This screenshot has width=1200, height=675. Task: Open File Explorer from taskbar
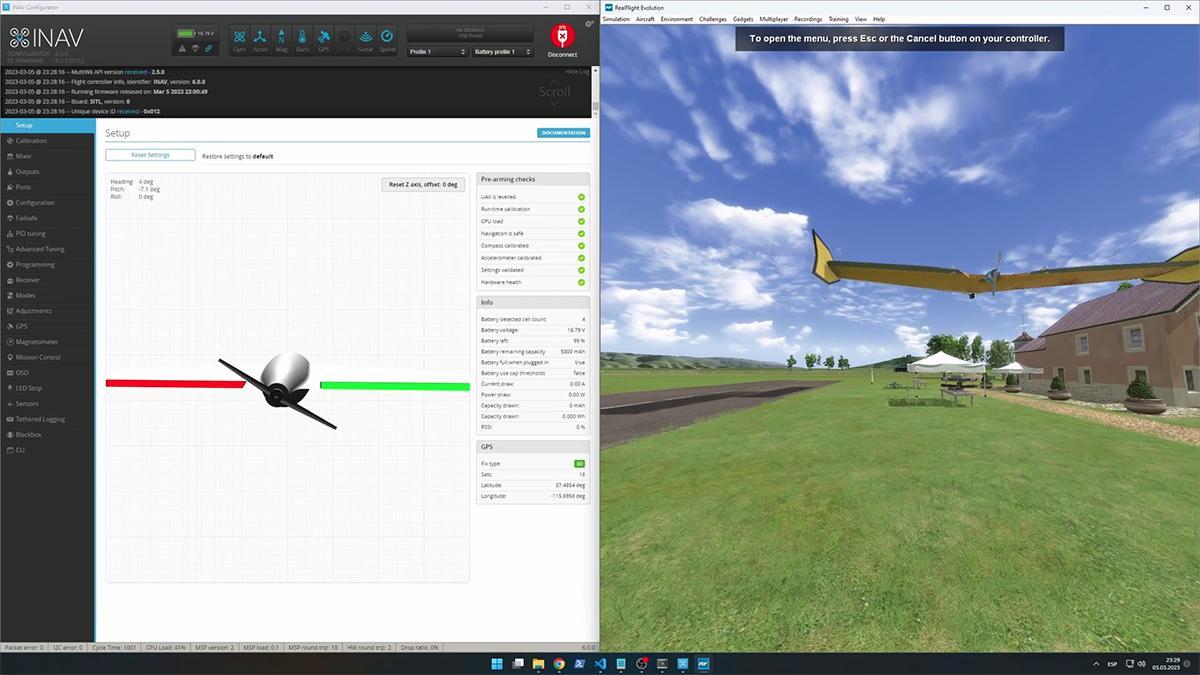coord(538,663)
